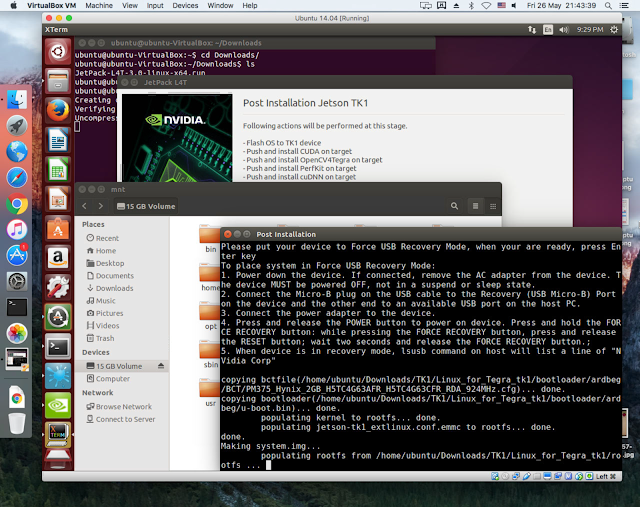
Task: Click macOS Wi-Fi status icon
Action: pyautogui.click(x=486, y=6)
